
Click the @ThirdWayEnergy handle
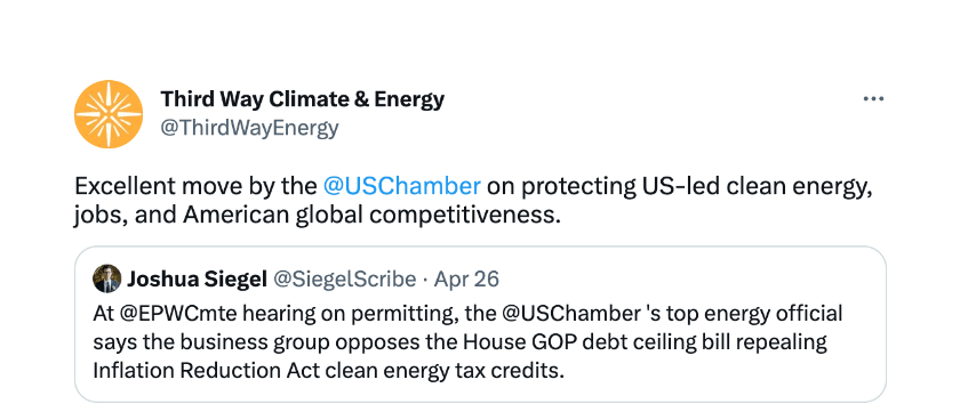[249, 128]
